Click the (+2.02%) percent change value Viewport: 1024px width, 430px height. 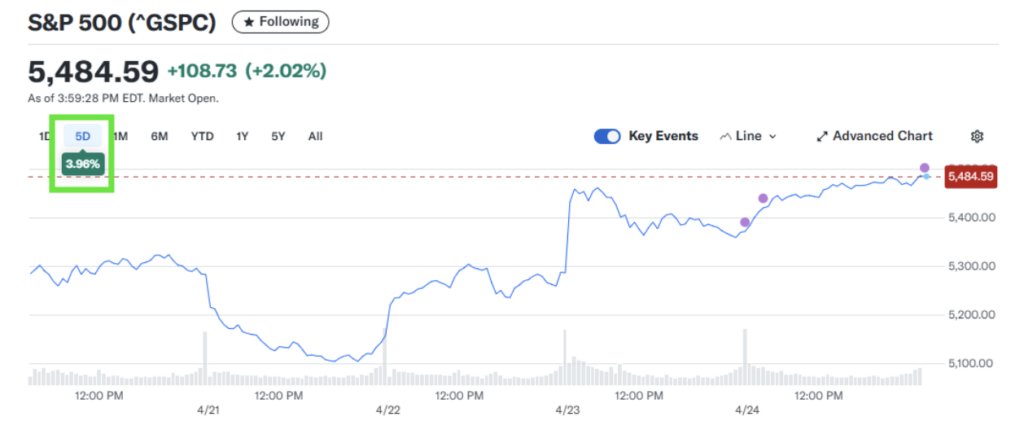pos(285,71)
